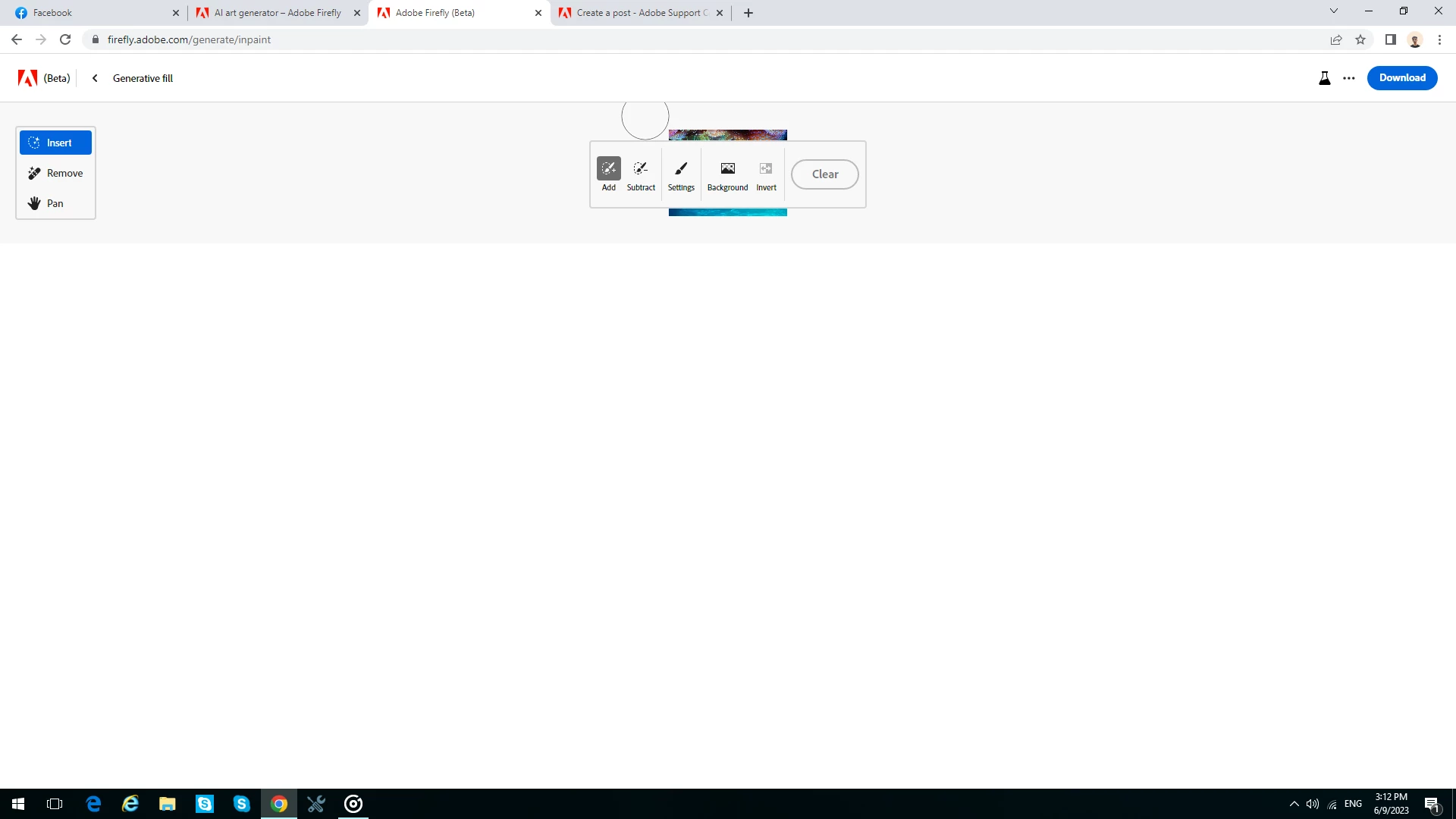This screenshot has width=1456, height=819.
Task: Select the Add brush tool
Action: [608, 174]
